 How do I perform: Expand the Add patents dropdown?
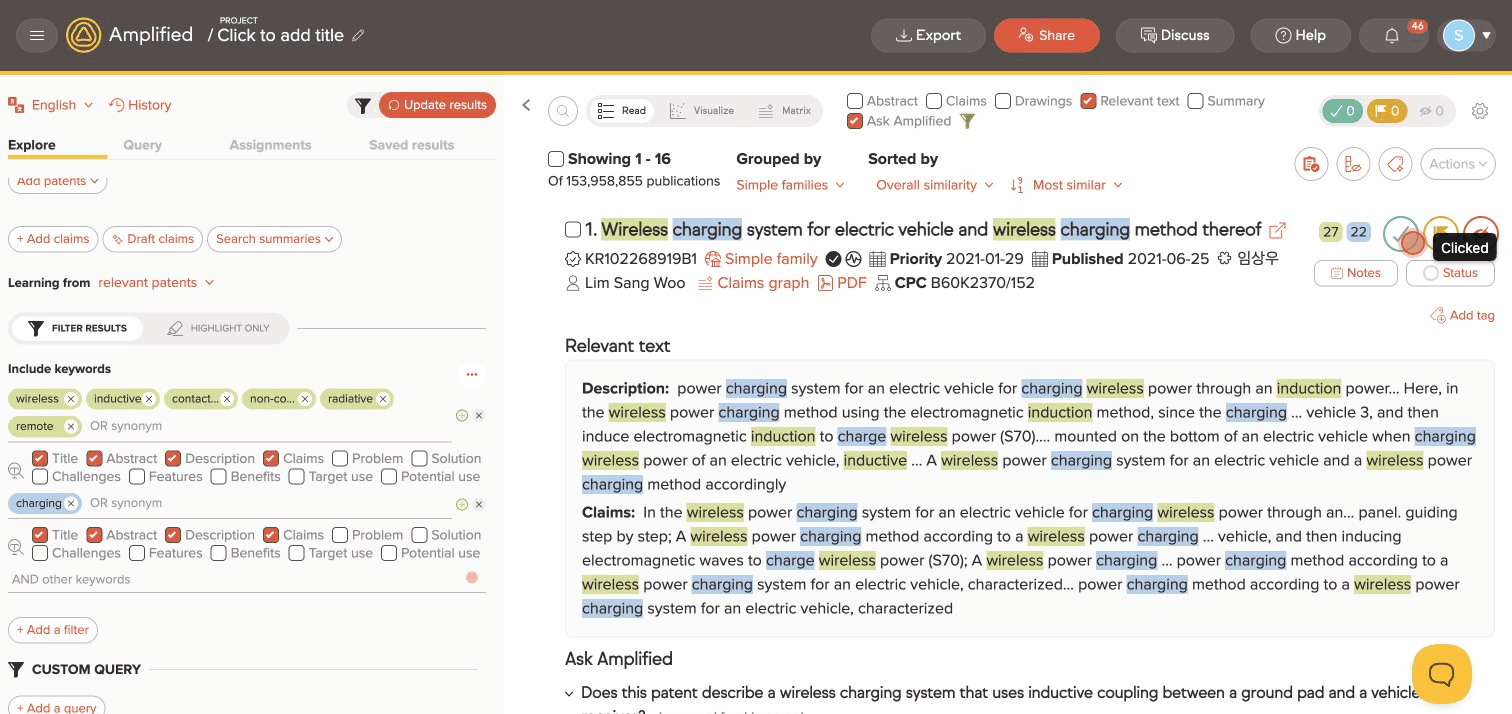pos(58,181)
